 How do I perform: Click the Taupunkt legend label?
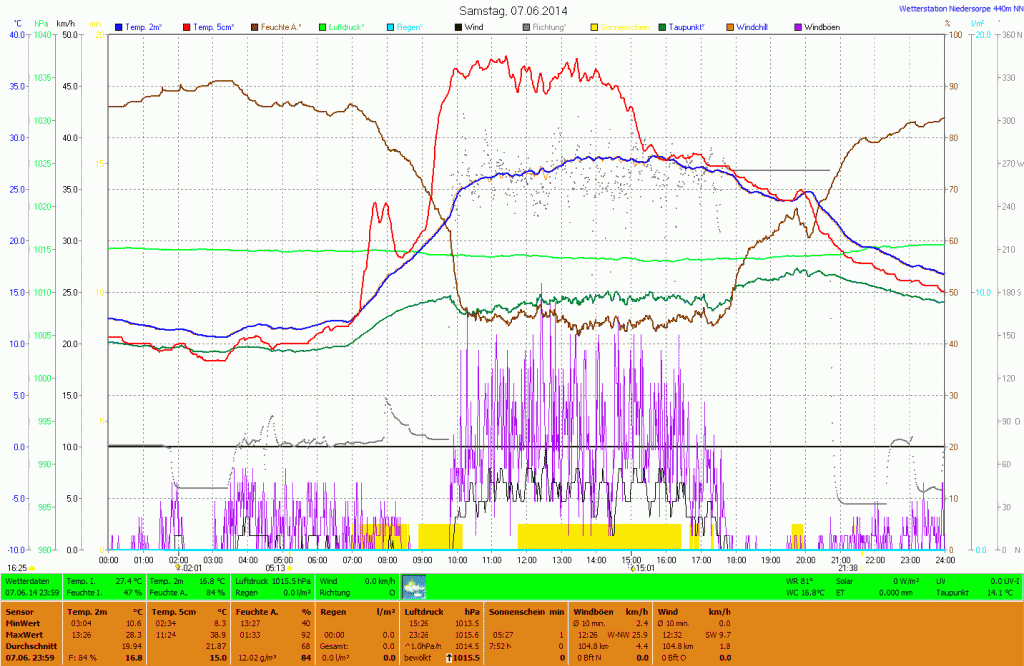[x=695, y=26]
